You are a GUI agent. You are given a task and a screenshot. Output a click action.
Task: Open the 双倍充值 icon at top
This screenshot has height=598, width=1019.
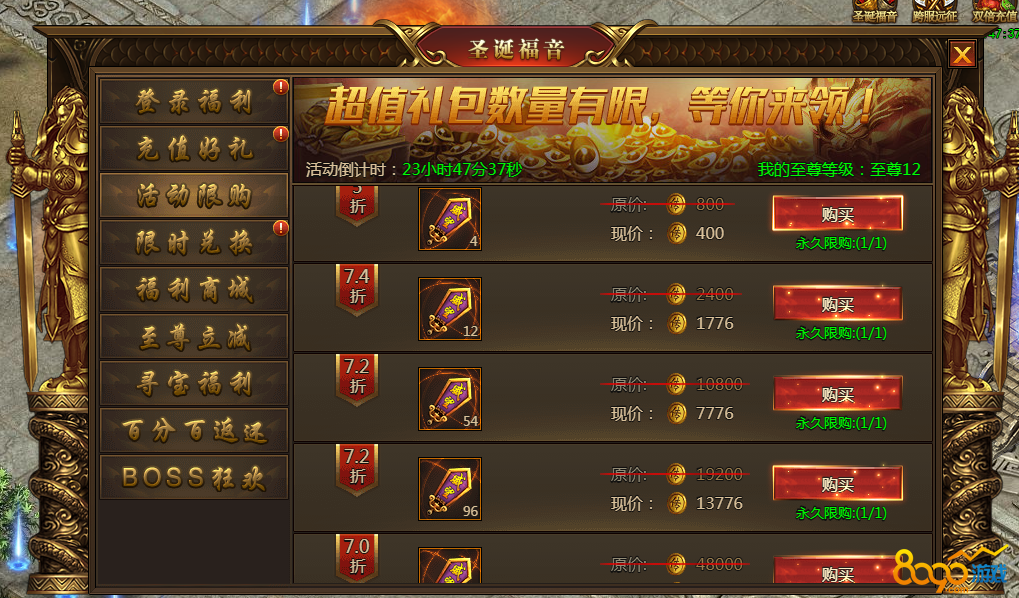point(994,11)
